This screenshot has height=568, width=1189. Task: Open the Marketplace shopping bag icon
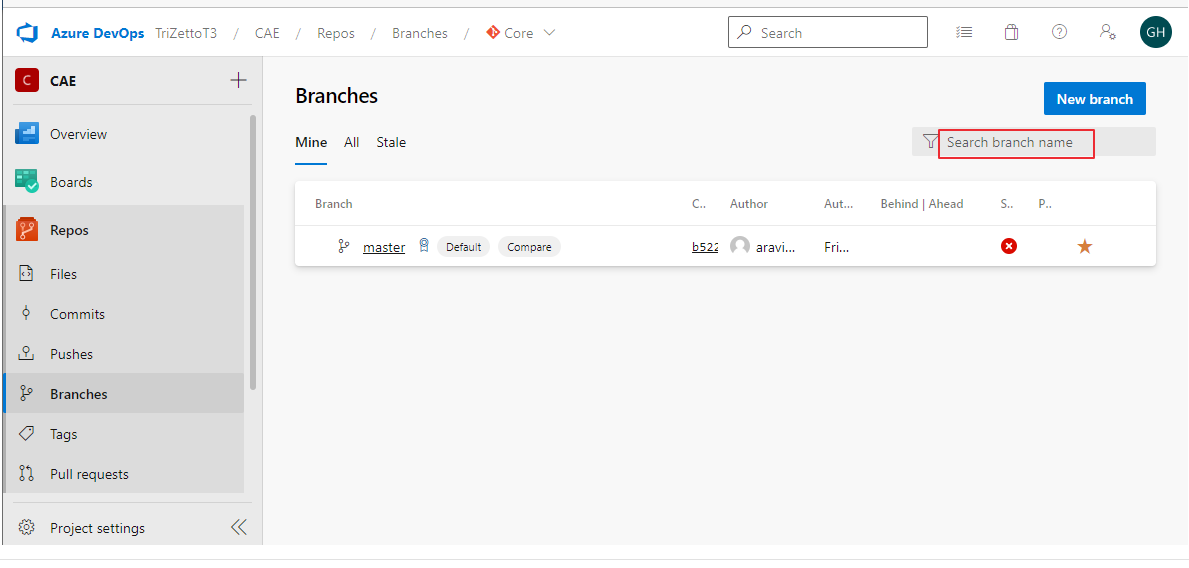click(x=1011, y=32)
